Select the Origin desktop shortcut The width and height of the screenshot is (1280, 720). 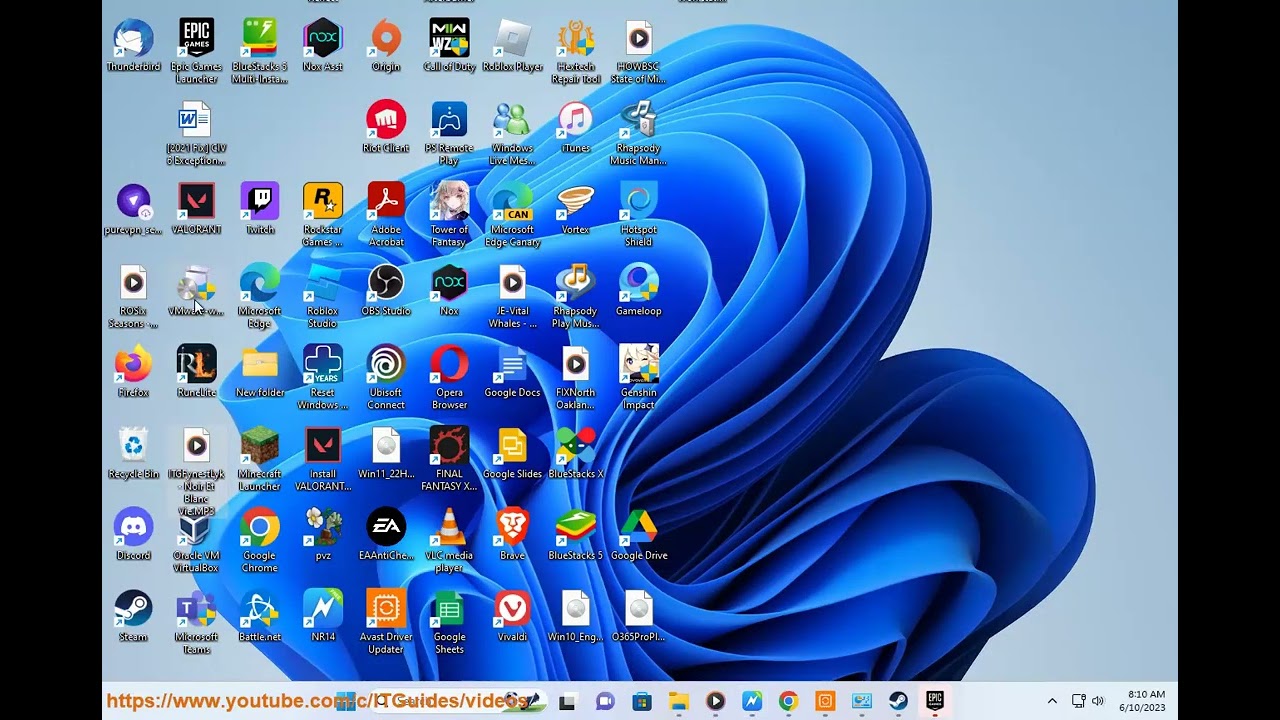[385, 46]
